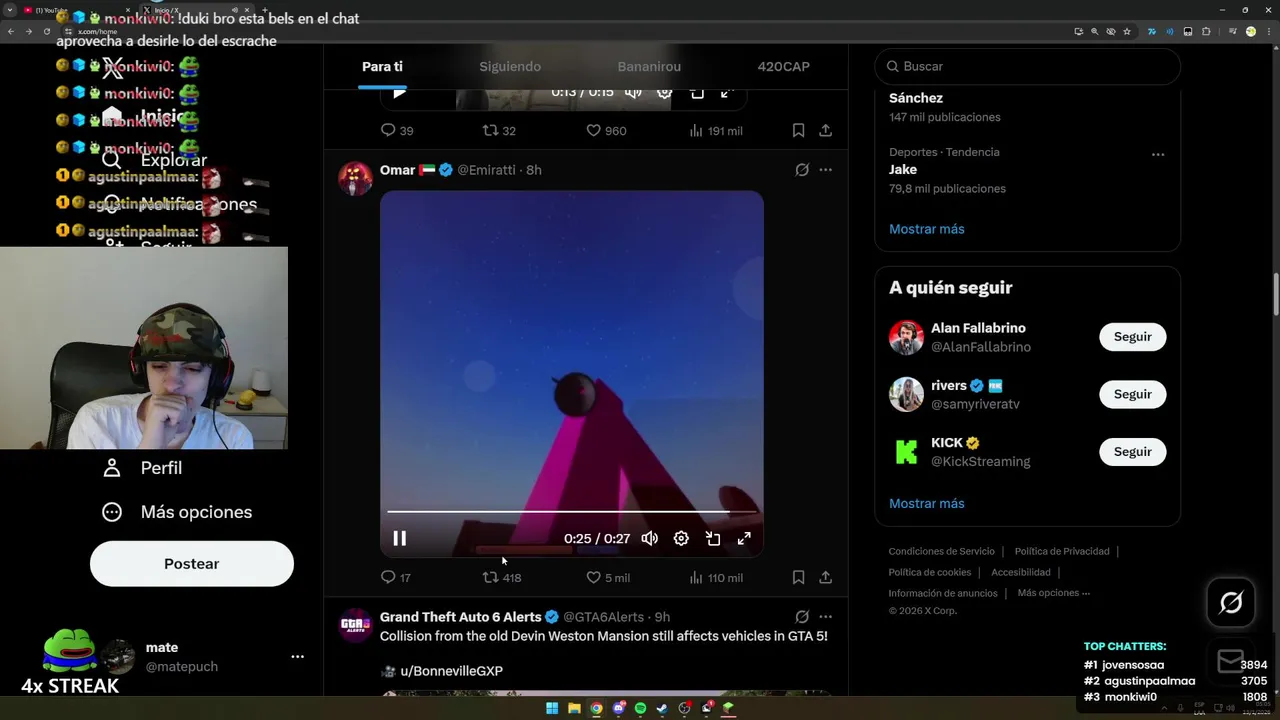Open picture-in-picture on Omar video

tap(713, 539)
